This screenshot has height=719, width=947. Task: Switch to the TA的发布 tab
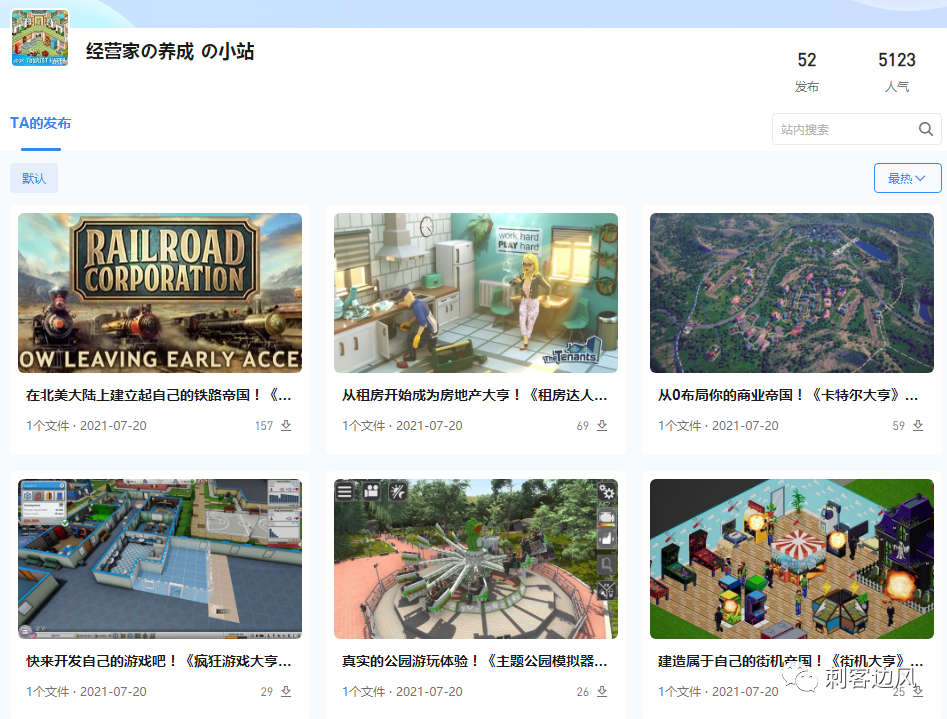40,123
